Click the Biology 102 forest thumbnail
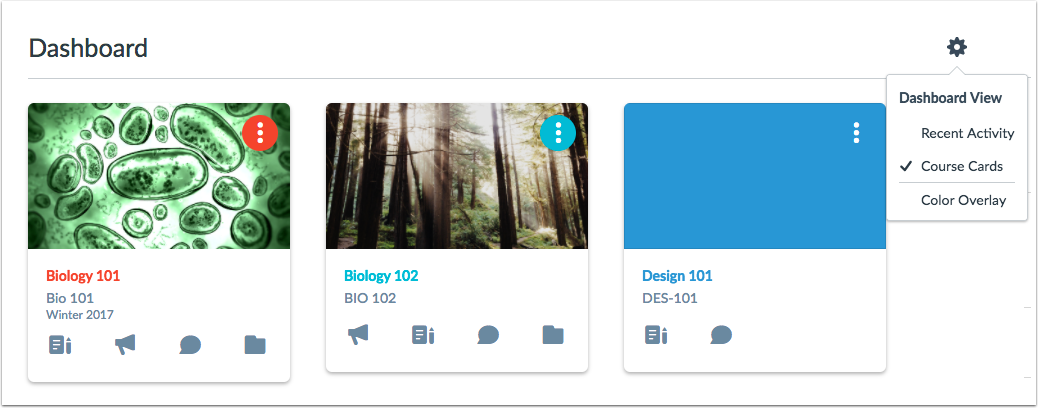This screenshot has height=408, width=1038. coord(457,176)
